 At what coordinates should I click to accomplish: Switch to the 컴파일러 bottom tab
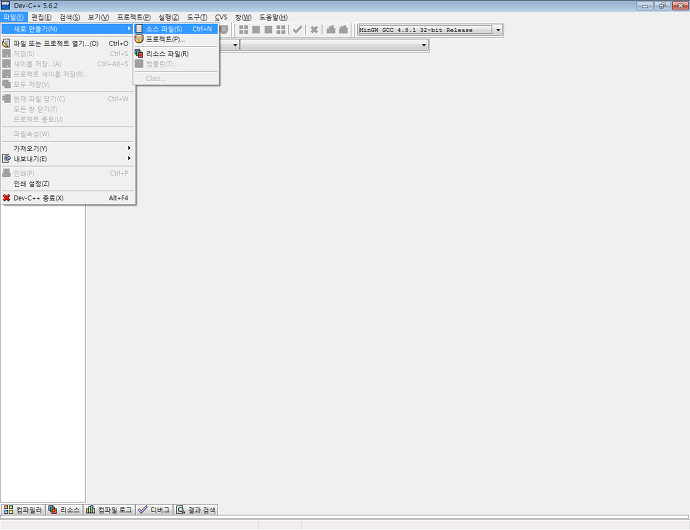[x=23, y=510]
